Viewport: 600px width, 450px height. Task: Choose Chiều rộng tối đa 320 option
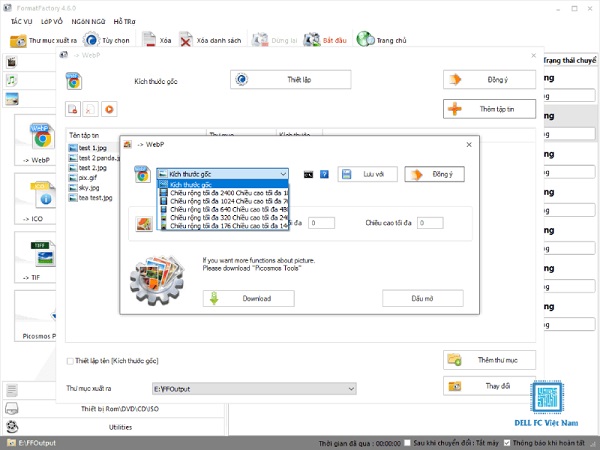(223, 218)
